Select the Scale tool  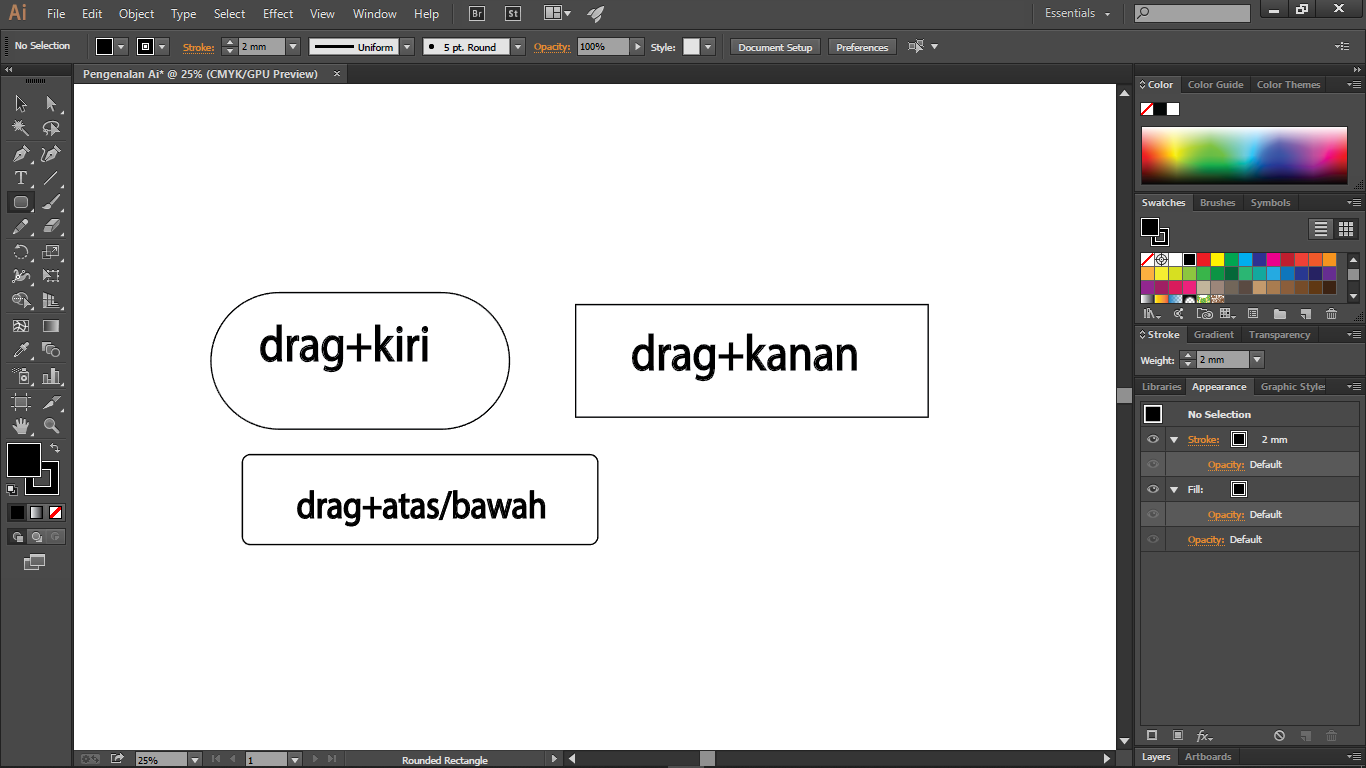(51, 252)
